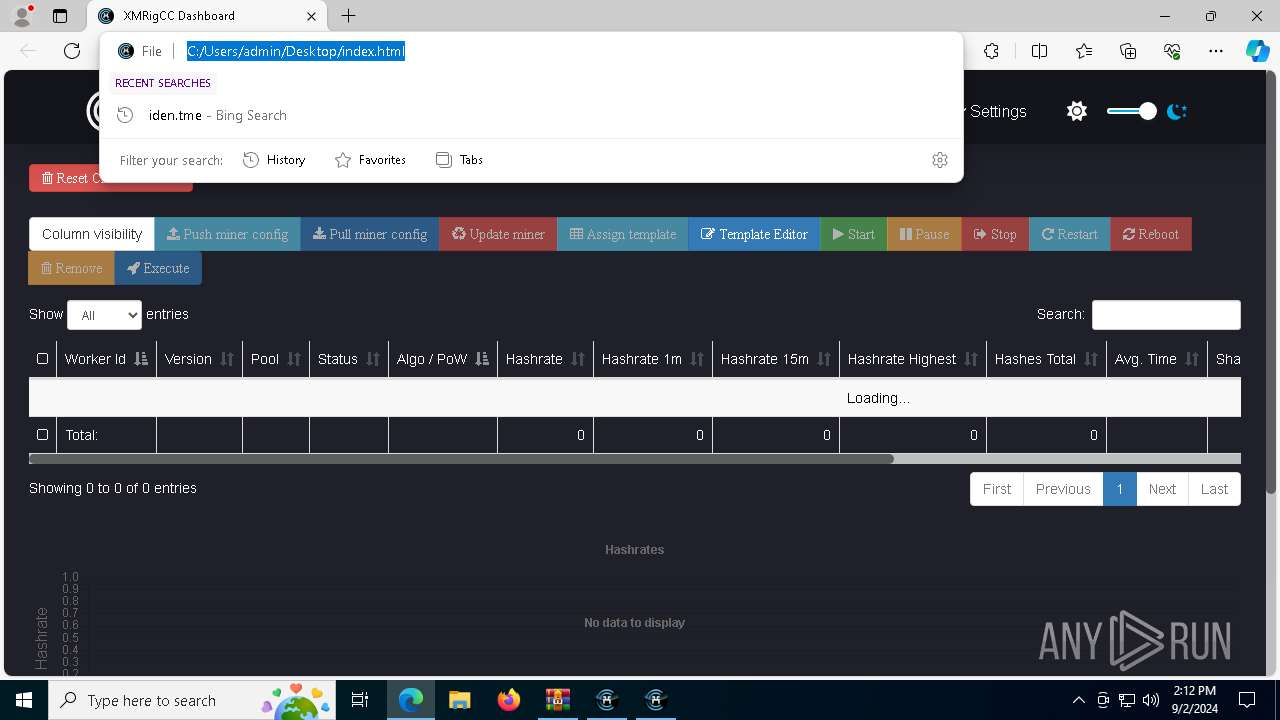Click the Restart miner button
The height and width of the screenshot is (720, 1280).
point(1070,234)
